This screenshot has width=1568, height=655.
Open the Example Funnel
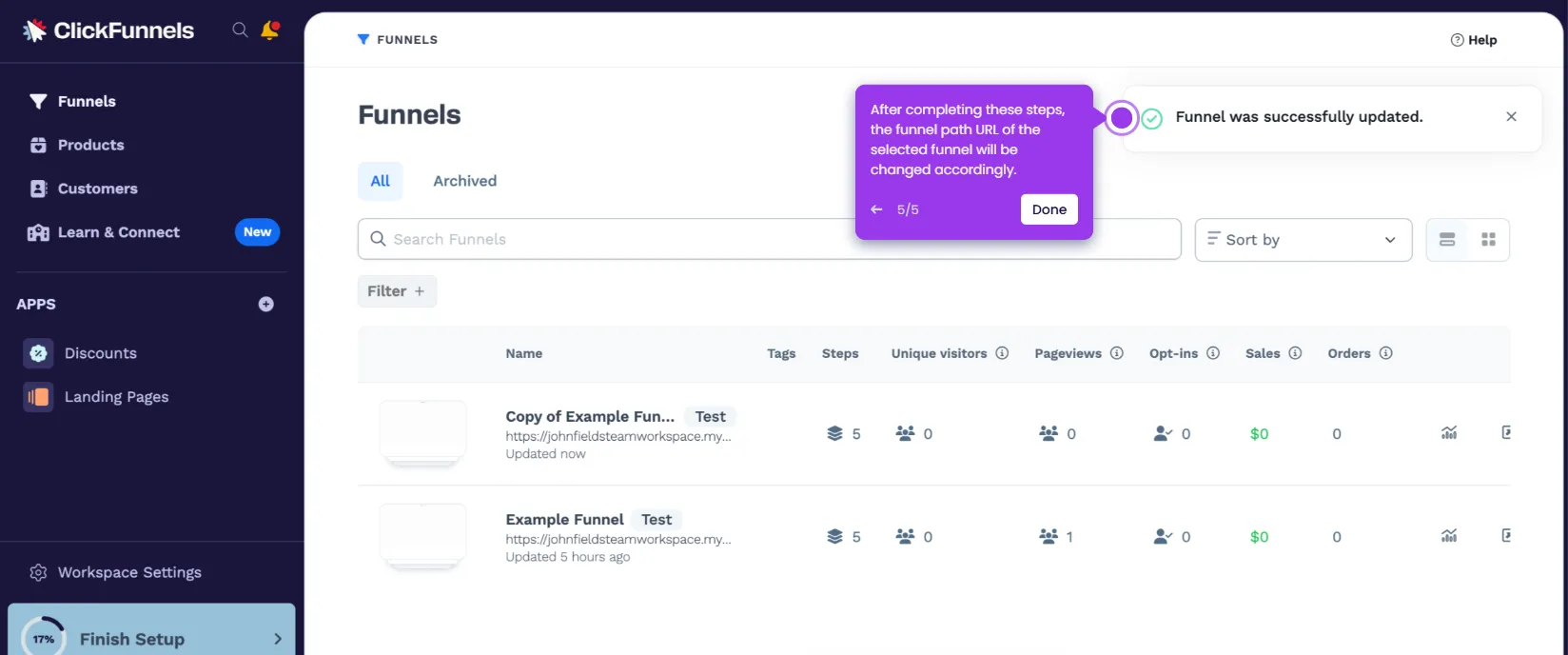coord(564,519)
